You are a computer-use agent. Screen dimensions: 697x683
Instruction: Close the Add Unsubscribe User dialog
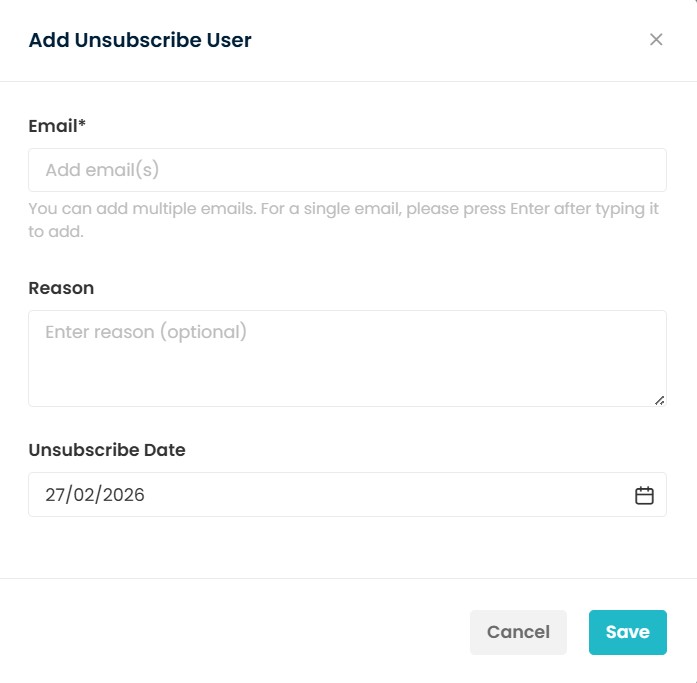656,40
